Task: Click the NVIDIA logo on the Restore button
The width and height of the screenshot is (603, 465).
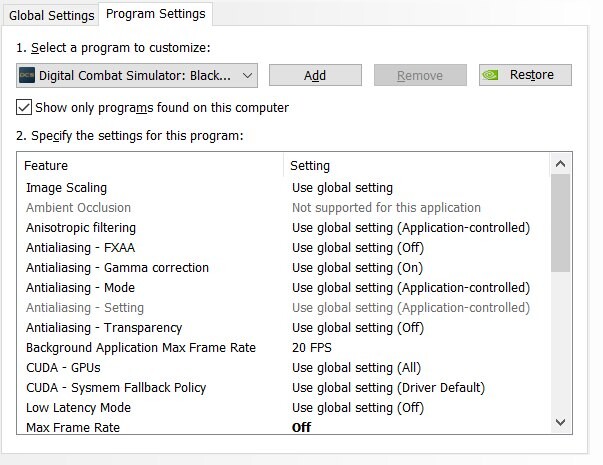Action: (490, 75)
